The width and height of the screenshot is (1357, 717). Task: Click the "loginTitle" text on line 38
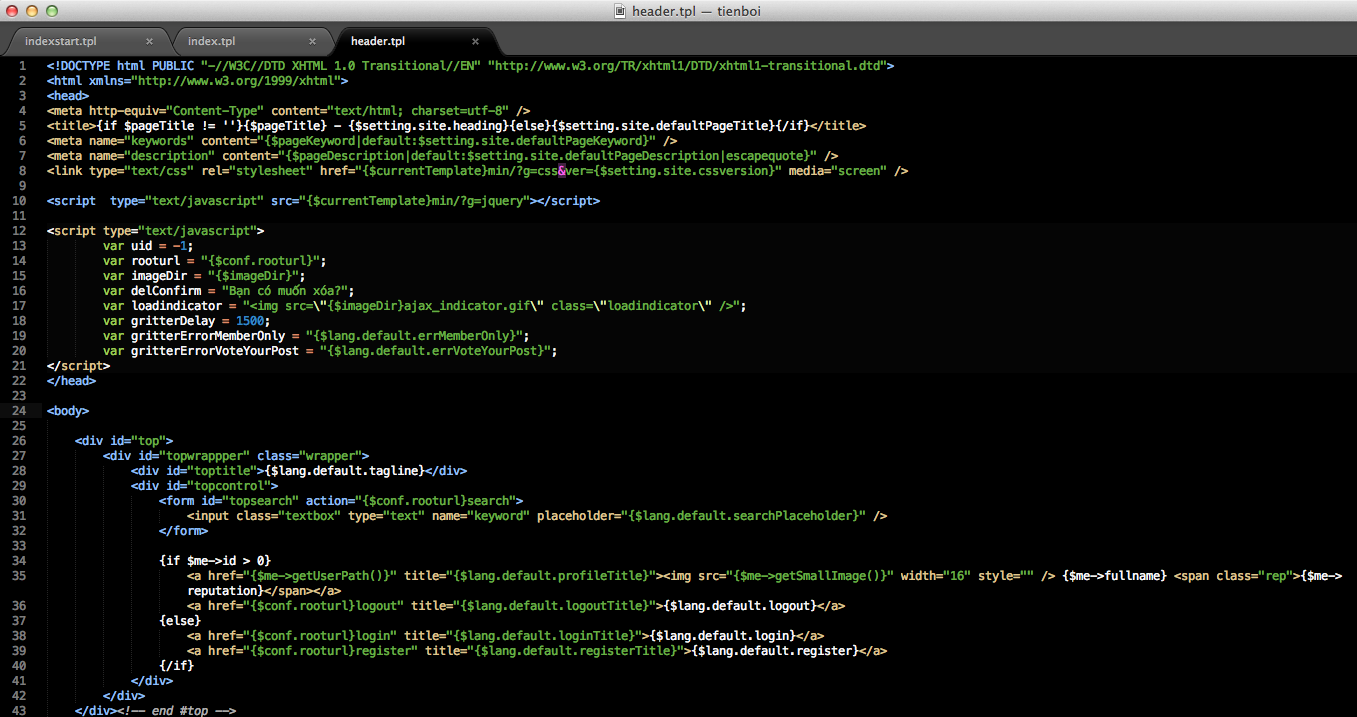[x=593, y=636]
